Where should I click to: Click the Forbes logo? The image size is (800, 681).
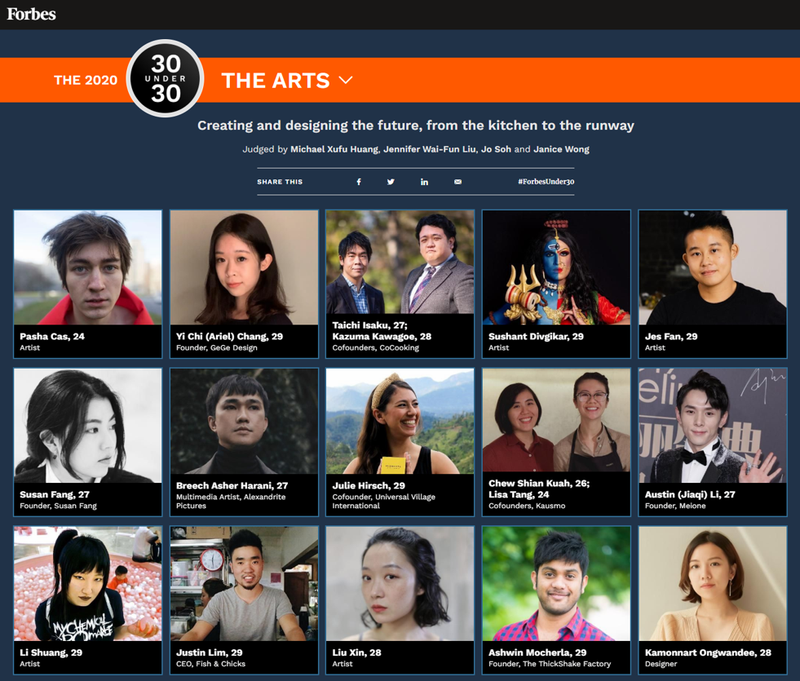click(x=31, y=14)
